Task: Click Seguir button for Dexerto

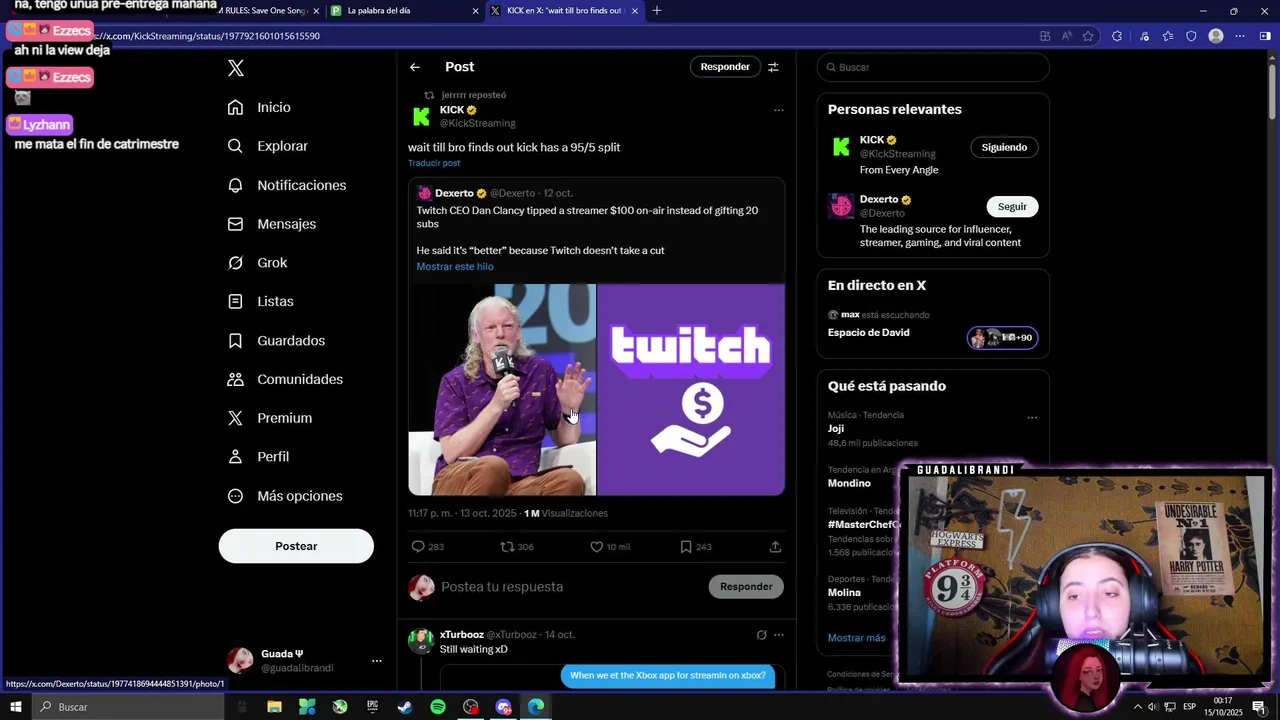Action: point(1012,207)
